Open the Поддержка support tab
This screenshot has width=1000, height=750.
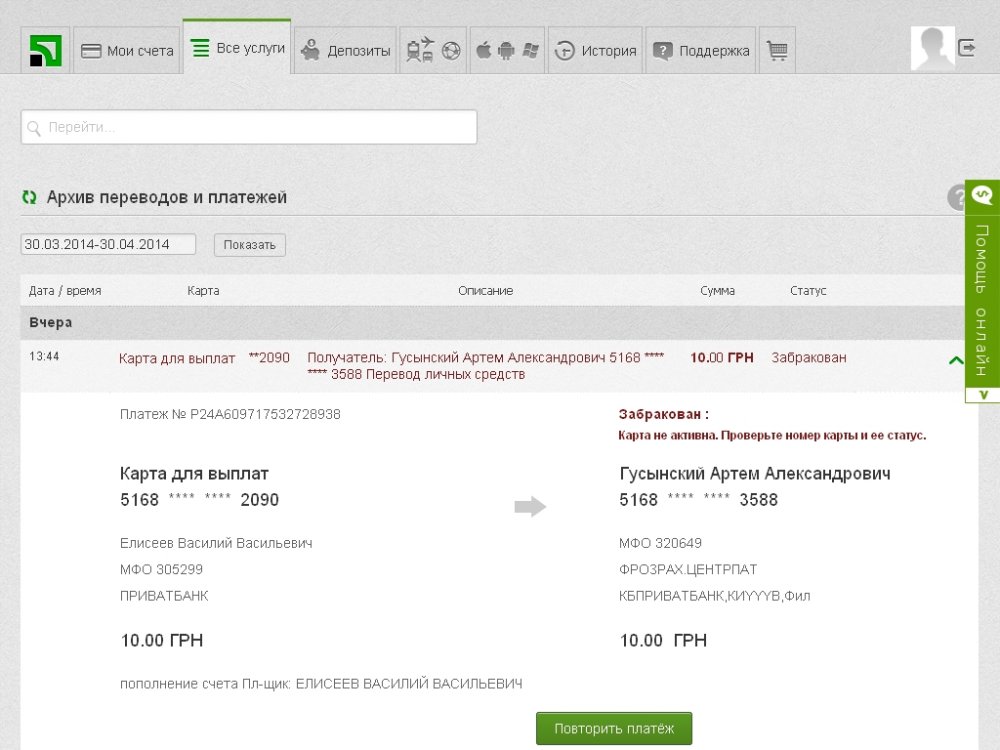701,51
